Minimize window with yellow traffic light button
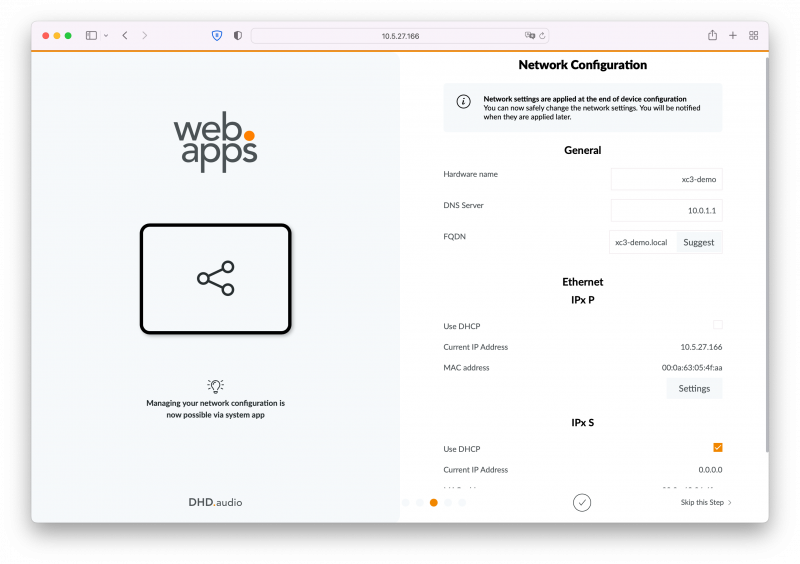 point(57,35)
